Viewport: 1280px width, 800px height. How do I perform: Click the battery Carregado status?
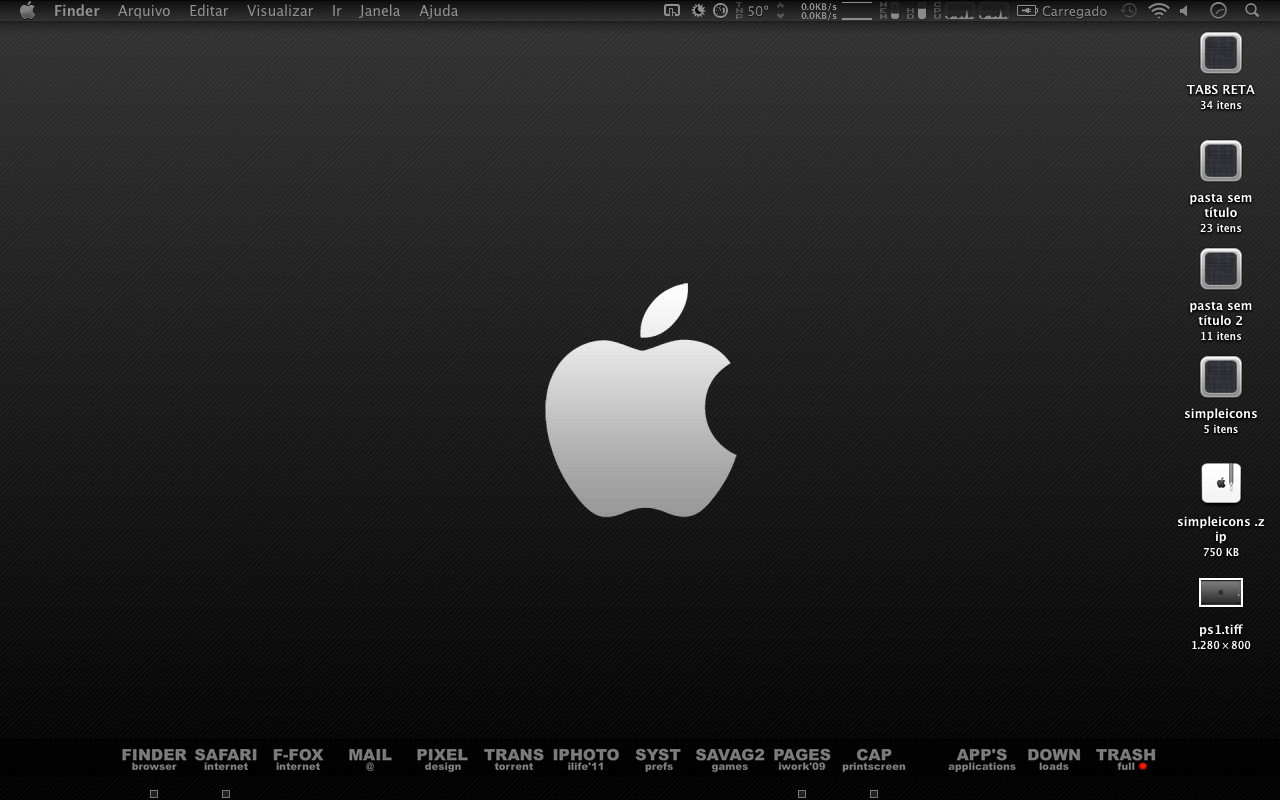pos(1062,11)
